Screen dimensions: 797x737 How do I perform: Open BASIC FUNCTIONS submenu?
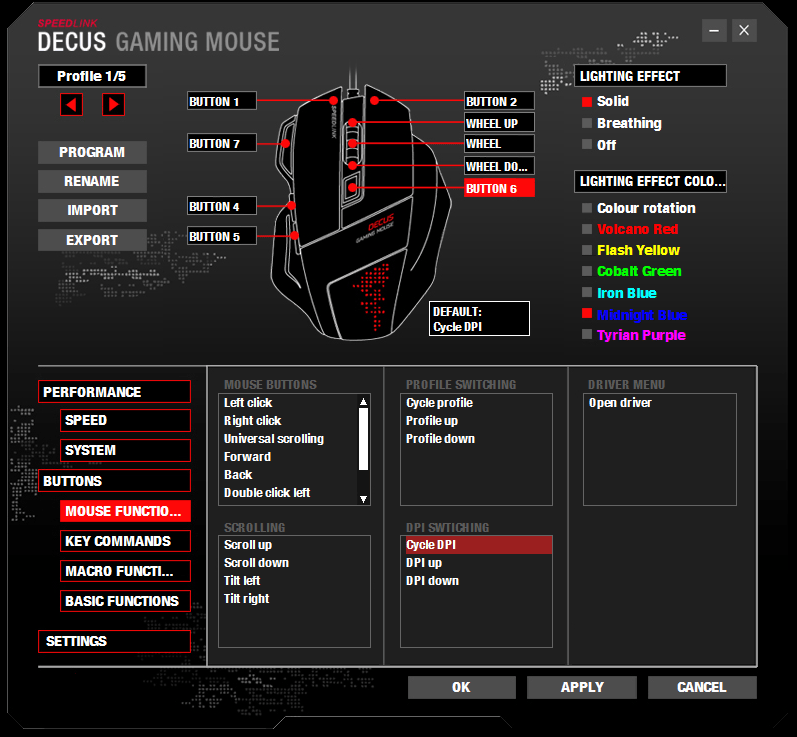click(125, 601)
